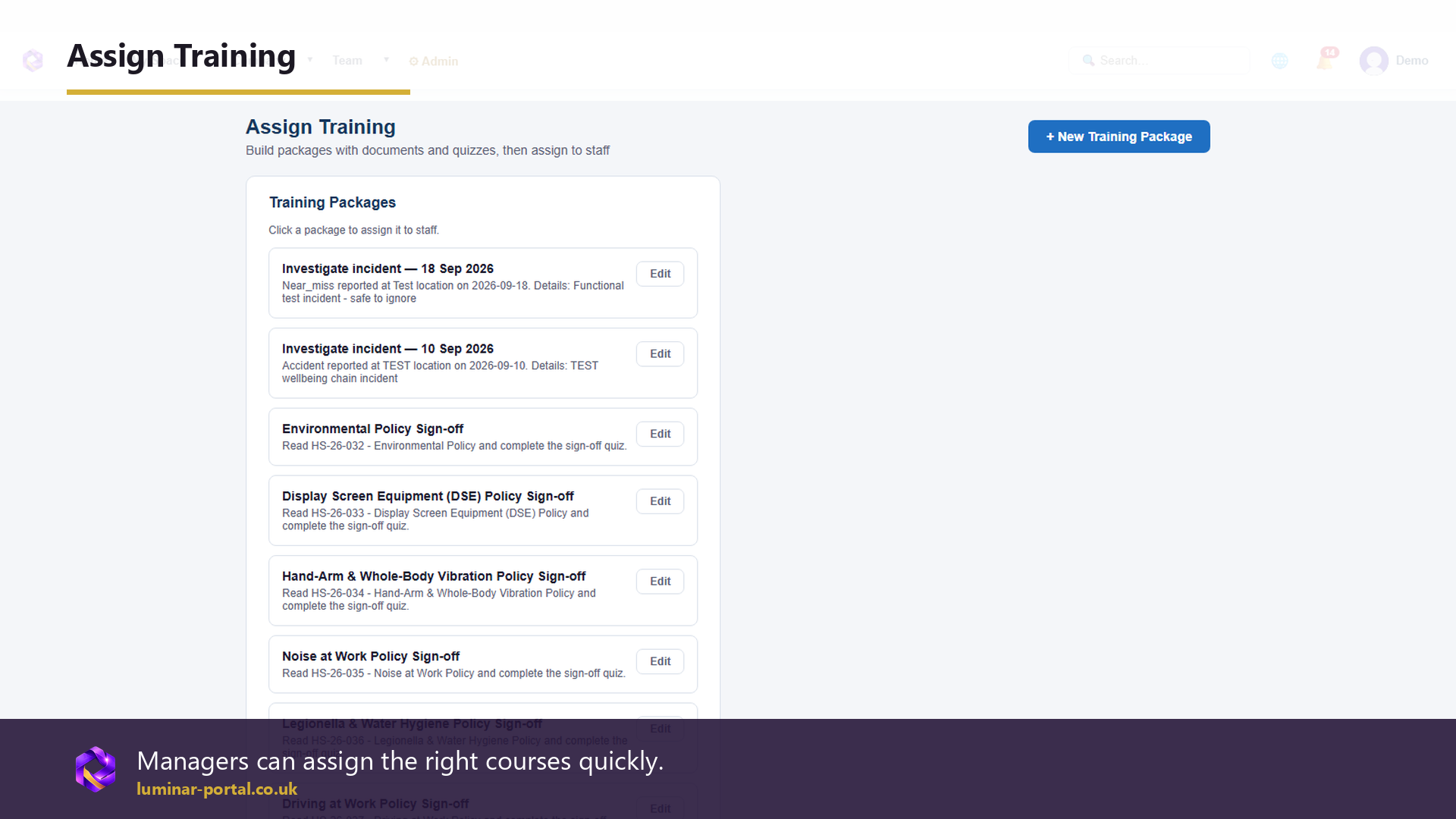This screenshot has height=819, width=1456.
Task: Open the language globe icon
Action: tap(1279, 61)
